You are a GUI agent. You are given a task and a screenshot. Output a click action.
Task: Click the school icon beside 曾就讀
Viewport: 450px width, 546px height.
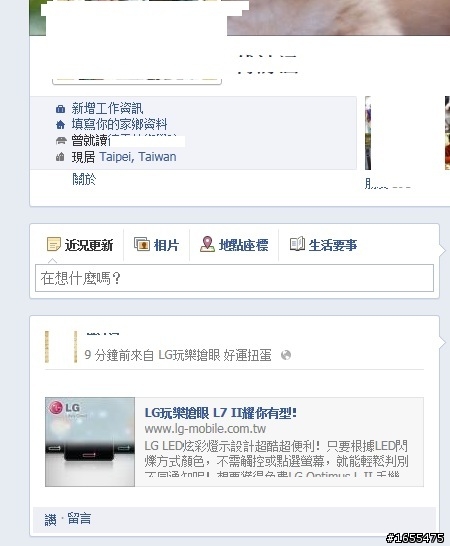click(61, 141)
